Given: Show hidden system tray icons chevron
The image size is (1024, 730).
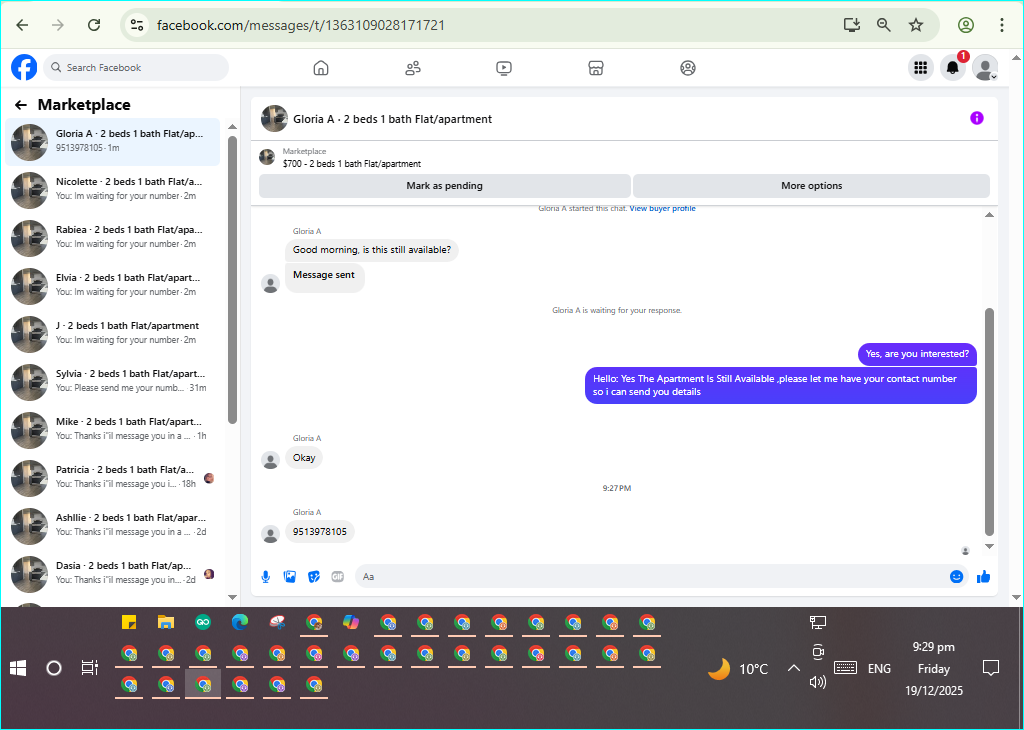Looking at the screenshot, I should (x=793, y=668).
